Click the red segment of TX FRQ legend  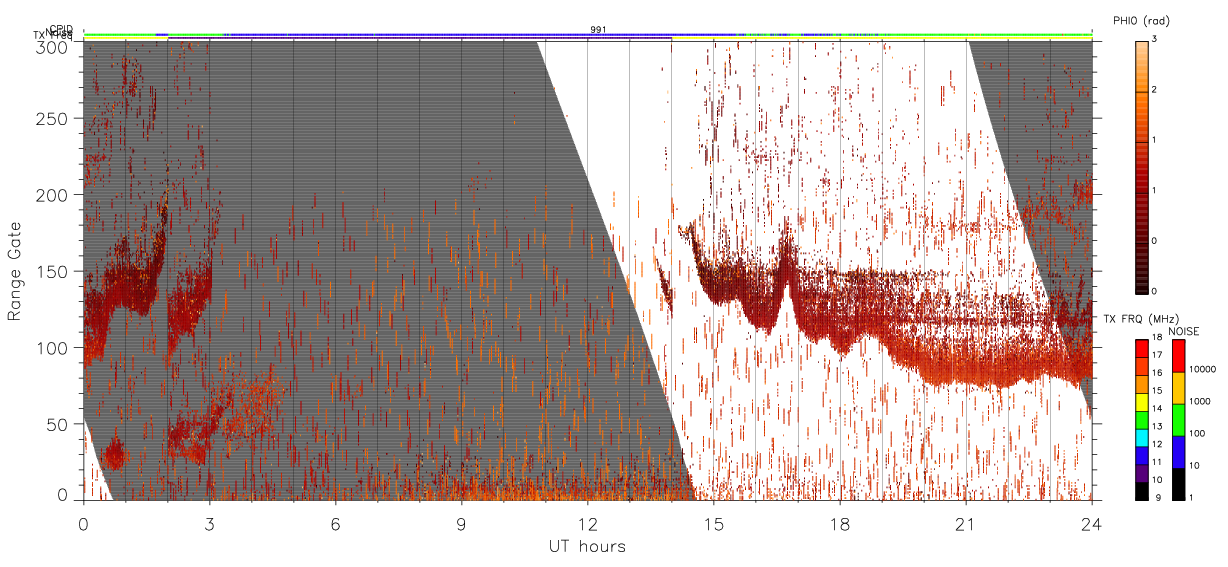click(1140, 349)
